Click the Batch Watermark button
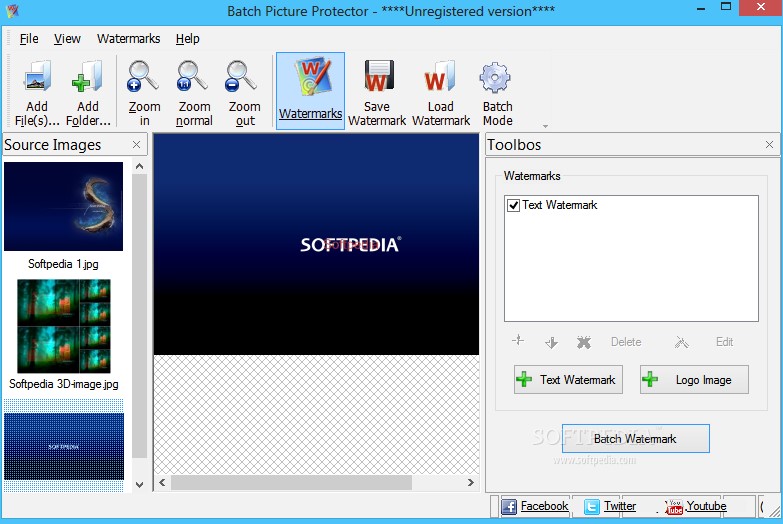This screenshot has width=783, height=524. pyautogui.click(x=635, y=439)
